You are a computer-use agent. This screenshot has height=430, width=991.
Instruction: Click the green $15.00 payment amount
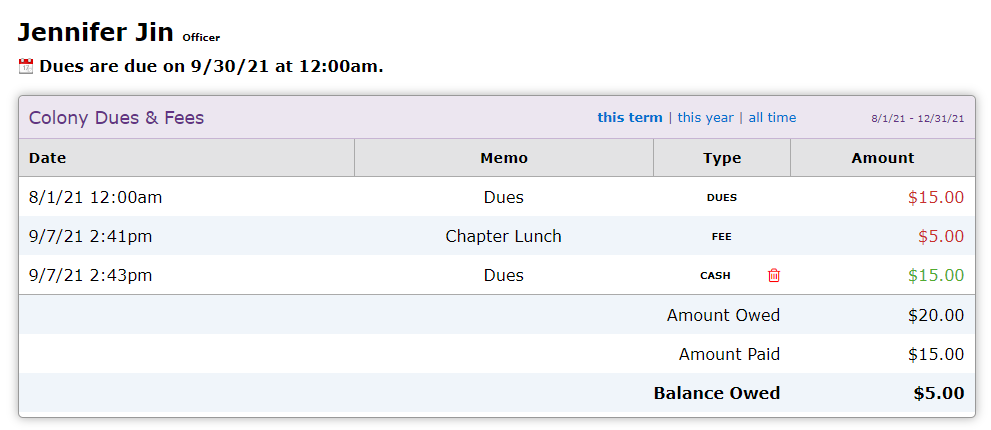pos(936,275)
